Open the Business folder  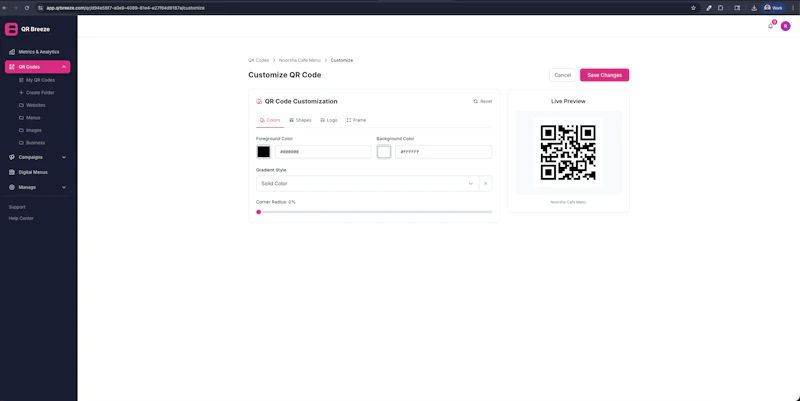click(35, 143)
